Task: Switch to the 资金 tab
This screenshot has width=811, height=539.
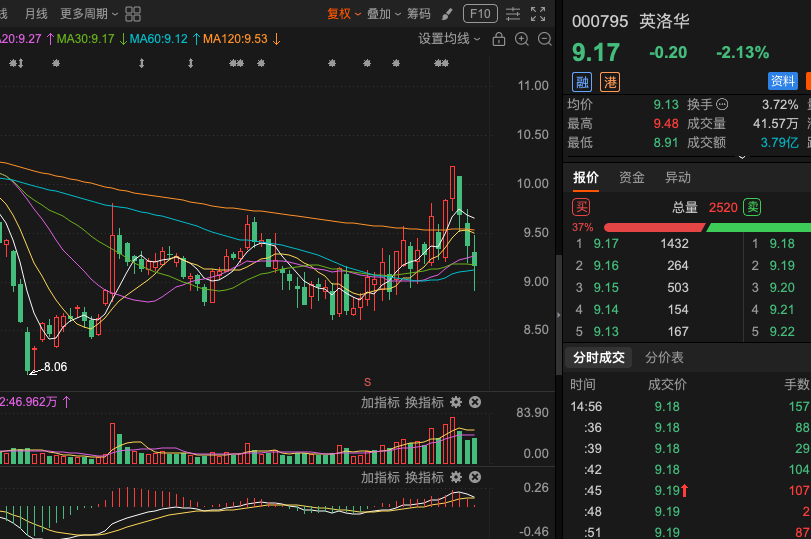Action: click(x=632, y=178)
